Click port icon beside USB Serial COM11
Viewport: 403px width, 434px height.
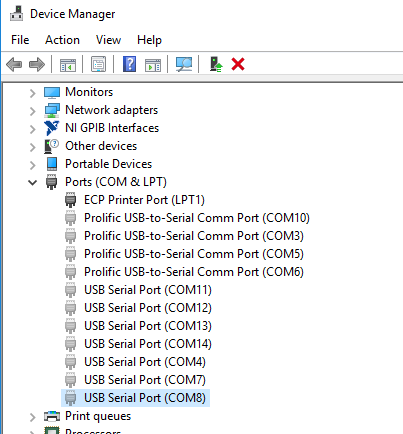[70, 290]
